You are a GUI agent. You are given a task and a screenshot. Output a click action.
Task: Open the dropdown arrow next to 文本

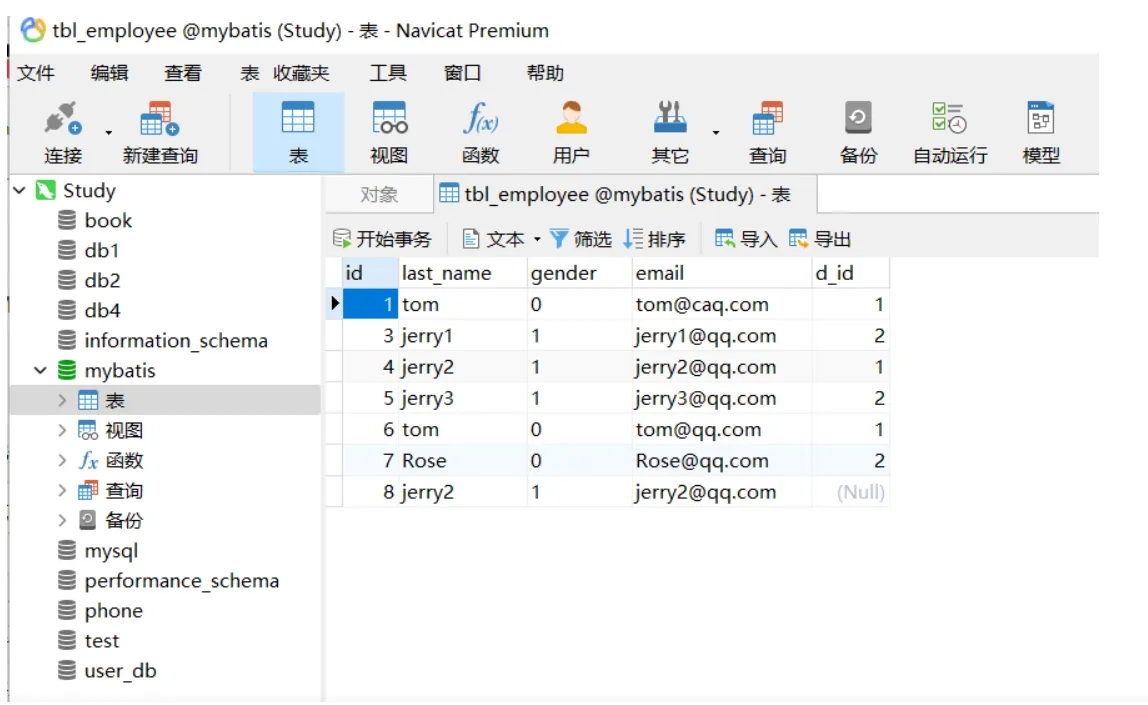[x=537, y=239]
